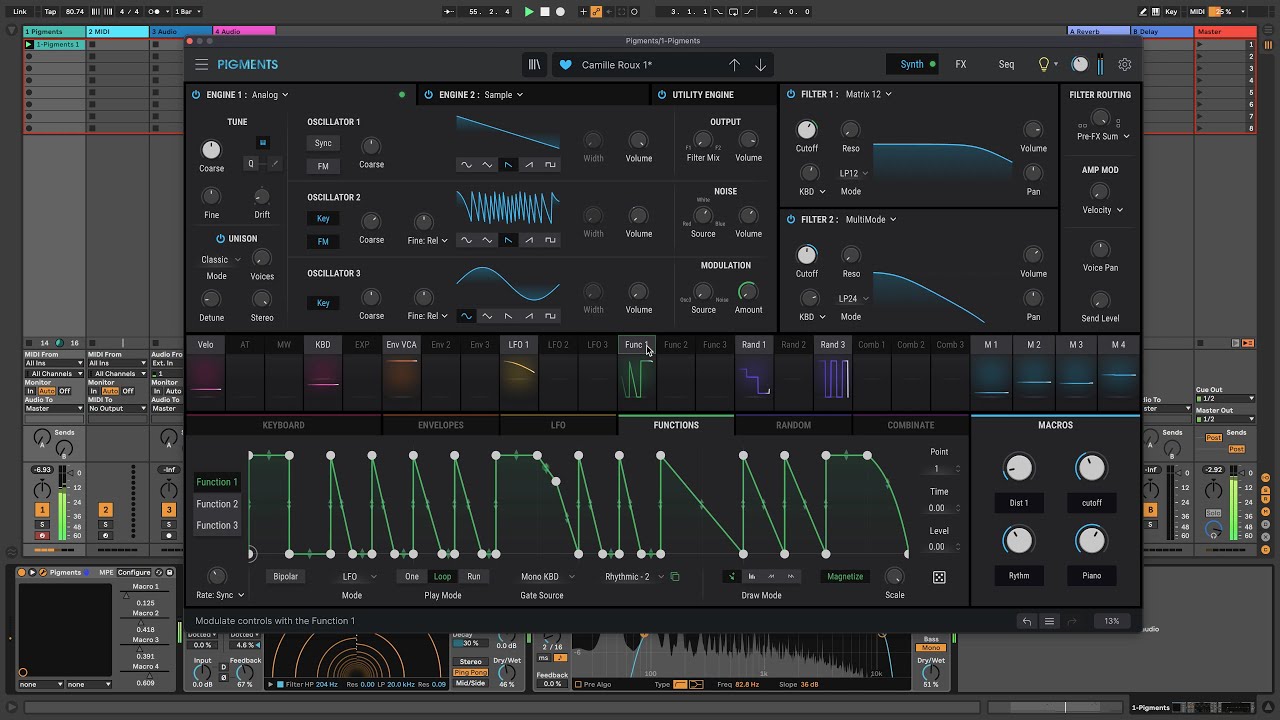Select the third Draw Mode icon
The image size is (1280, 720).
tap(771, 576)
